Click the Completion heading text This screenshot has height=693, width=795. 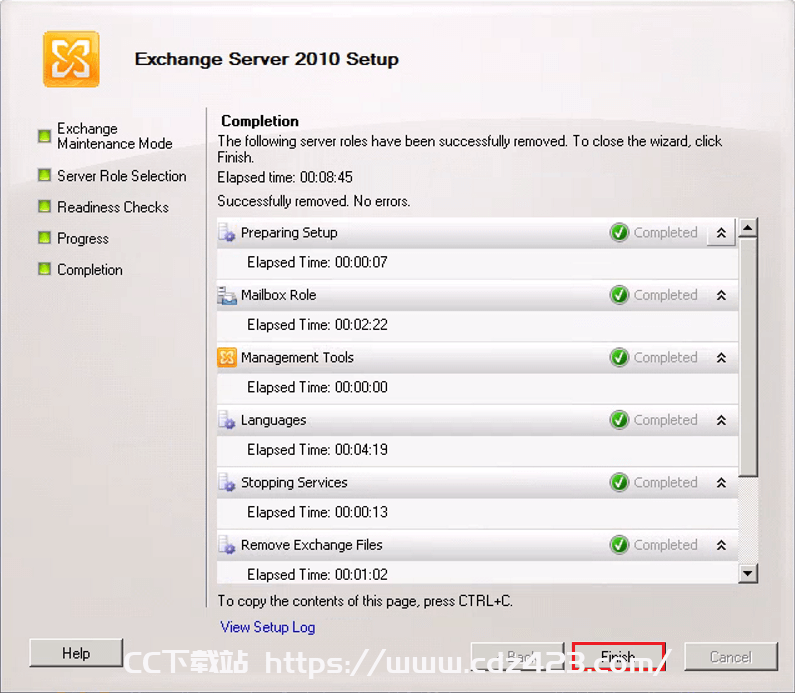coord(260,121)
